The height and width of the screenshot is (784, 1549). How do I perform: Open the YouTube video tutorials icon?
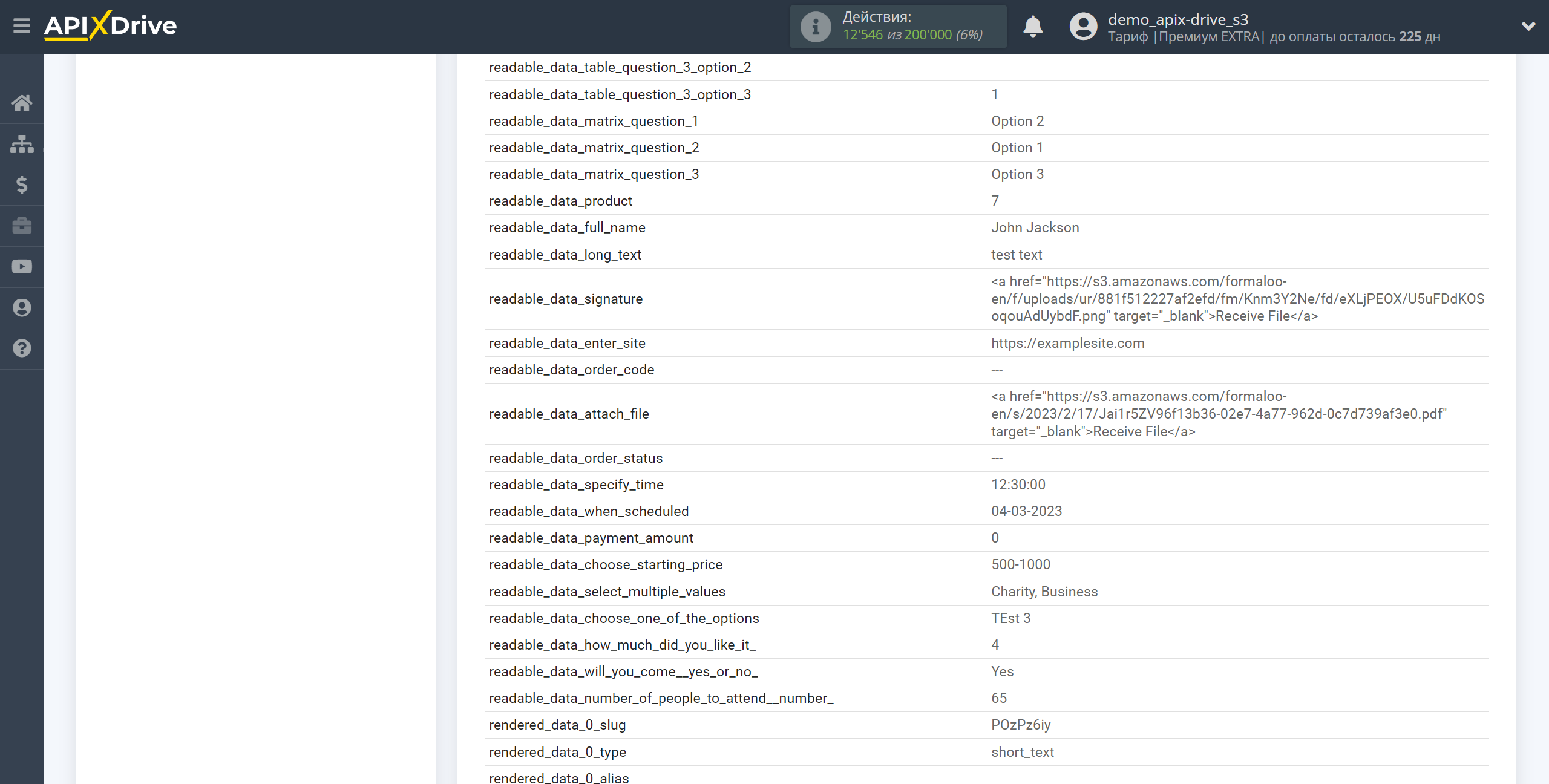(22, 267)
